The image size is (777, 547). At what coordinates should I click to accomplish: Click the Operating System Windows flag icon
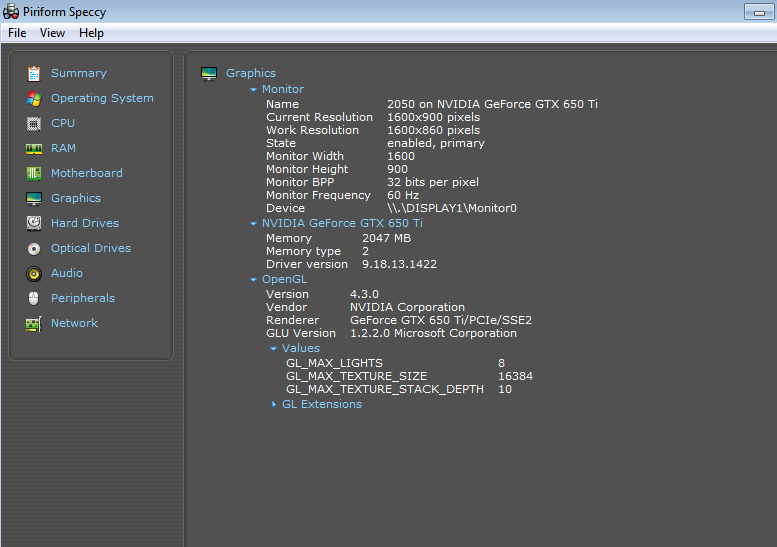[34, 99]
